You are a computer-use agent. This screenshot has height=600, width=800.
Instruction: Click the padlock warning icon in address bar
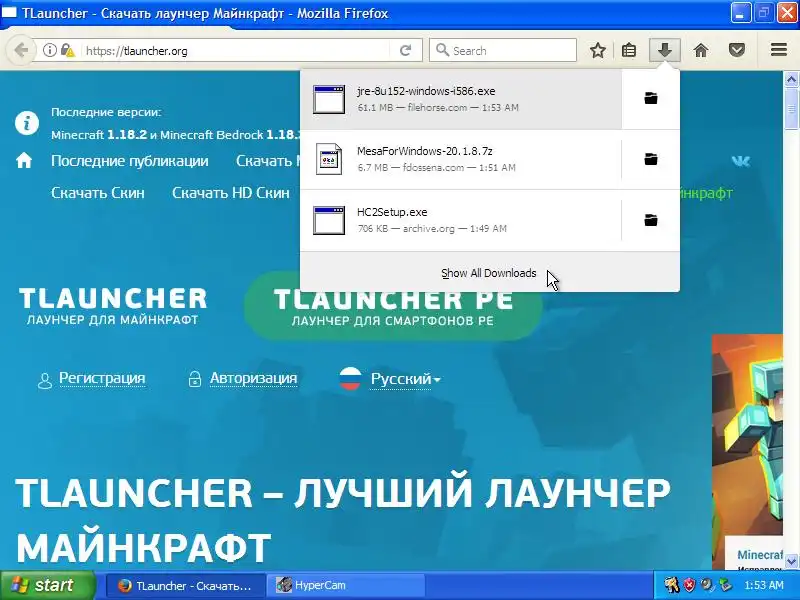pos(67,51)
